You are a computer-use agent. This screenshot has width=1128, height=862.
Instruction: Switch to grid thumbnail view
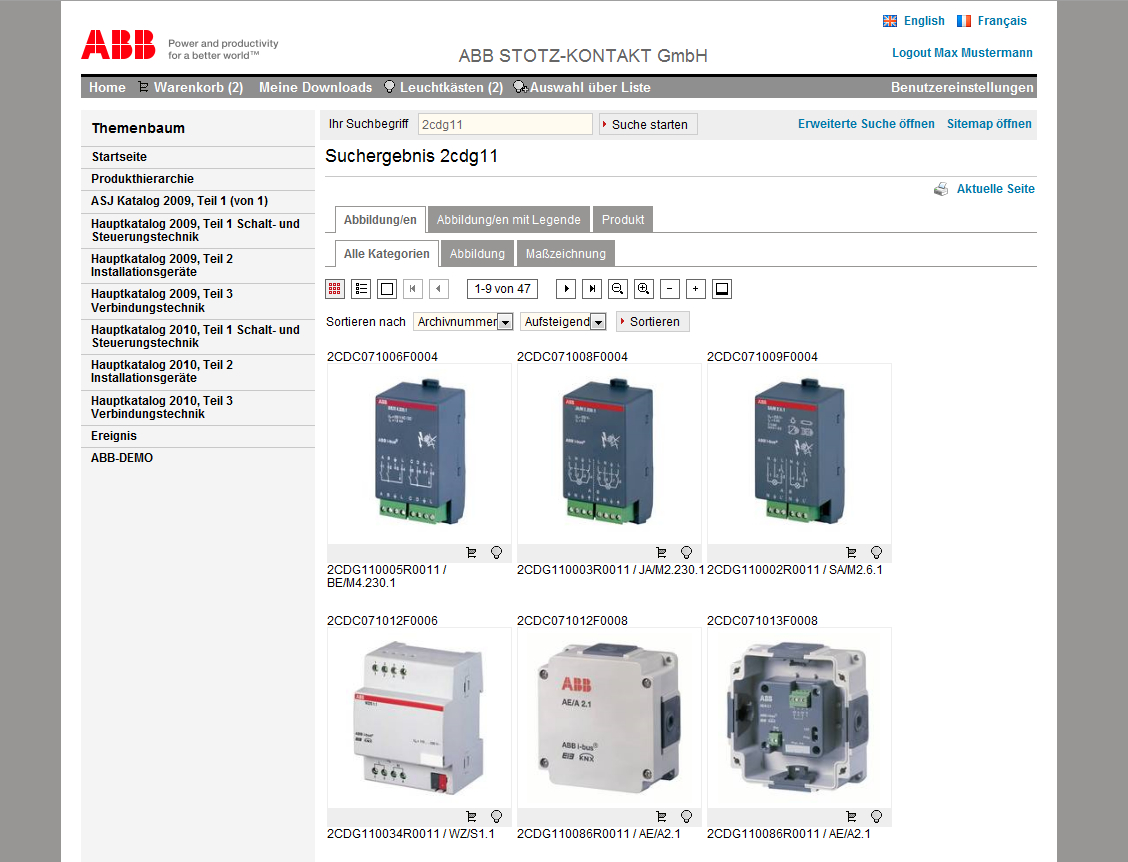335,289
